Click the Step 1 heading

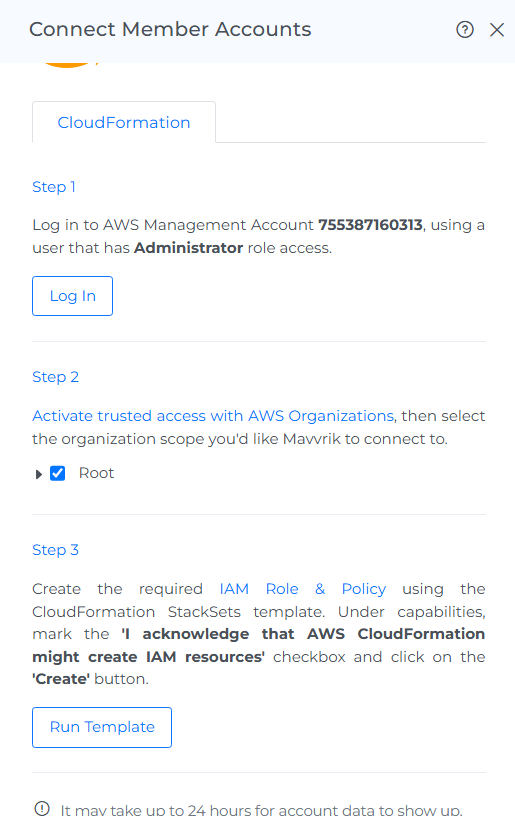point(54,187)
